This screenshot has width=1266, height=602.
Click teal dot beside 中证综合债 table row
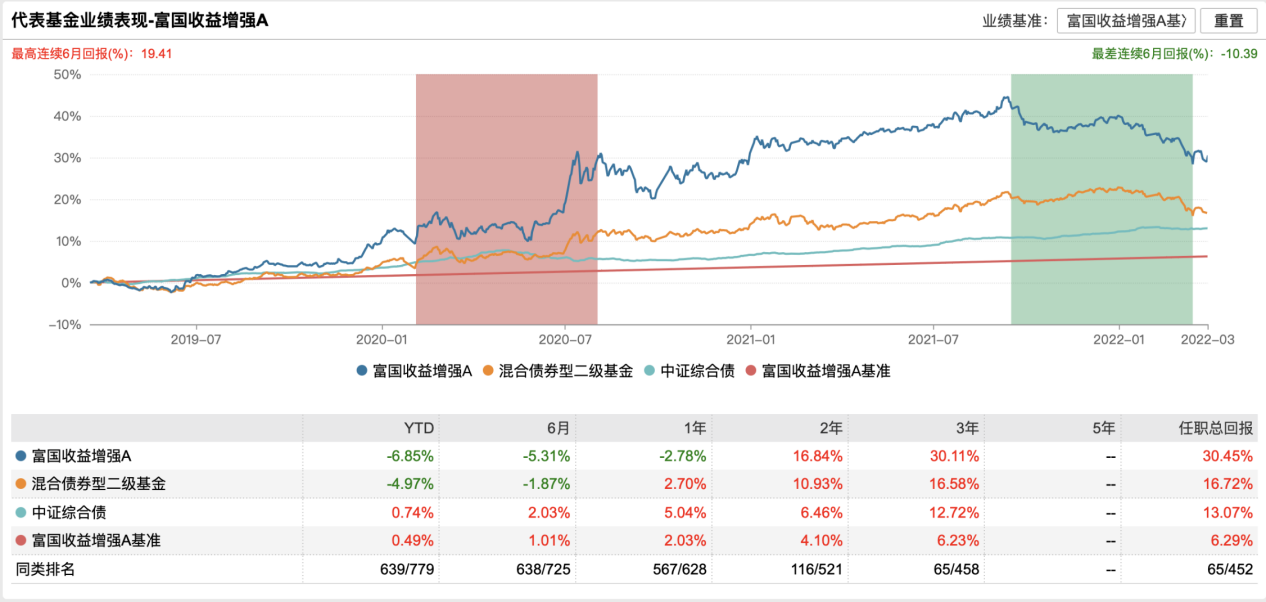click(x=20, y=513)
